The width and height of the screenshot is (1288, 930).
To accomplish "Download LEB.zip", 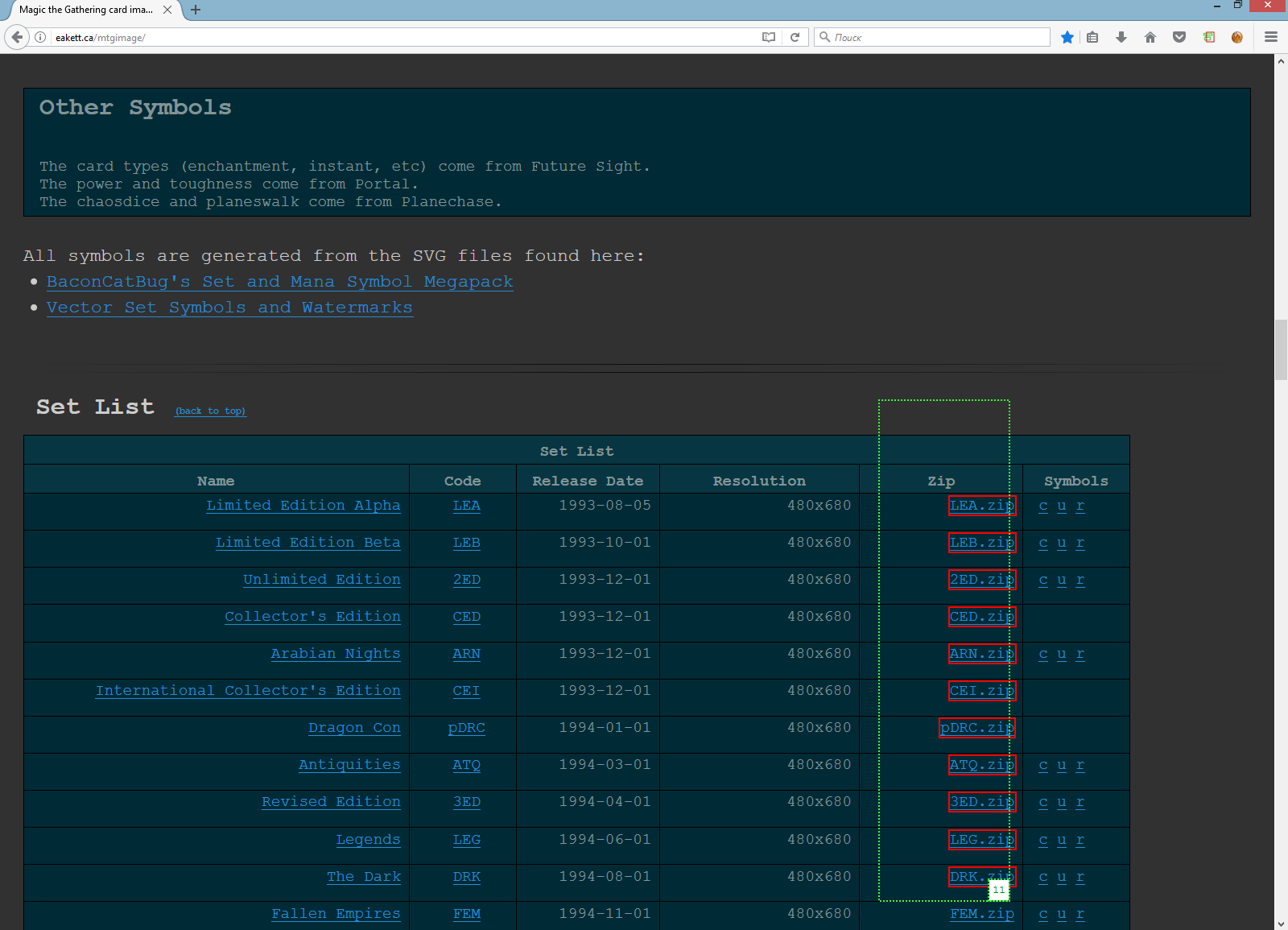I will tap(982, 543).
